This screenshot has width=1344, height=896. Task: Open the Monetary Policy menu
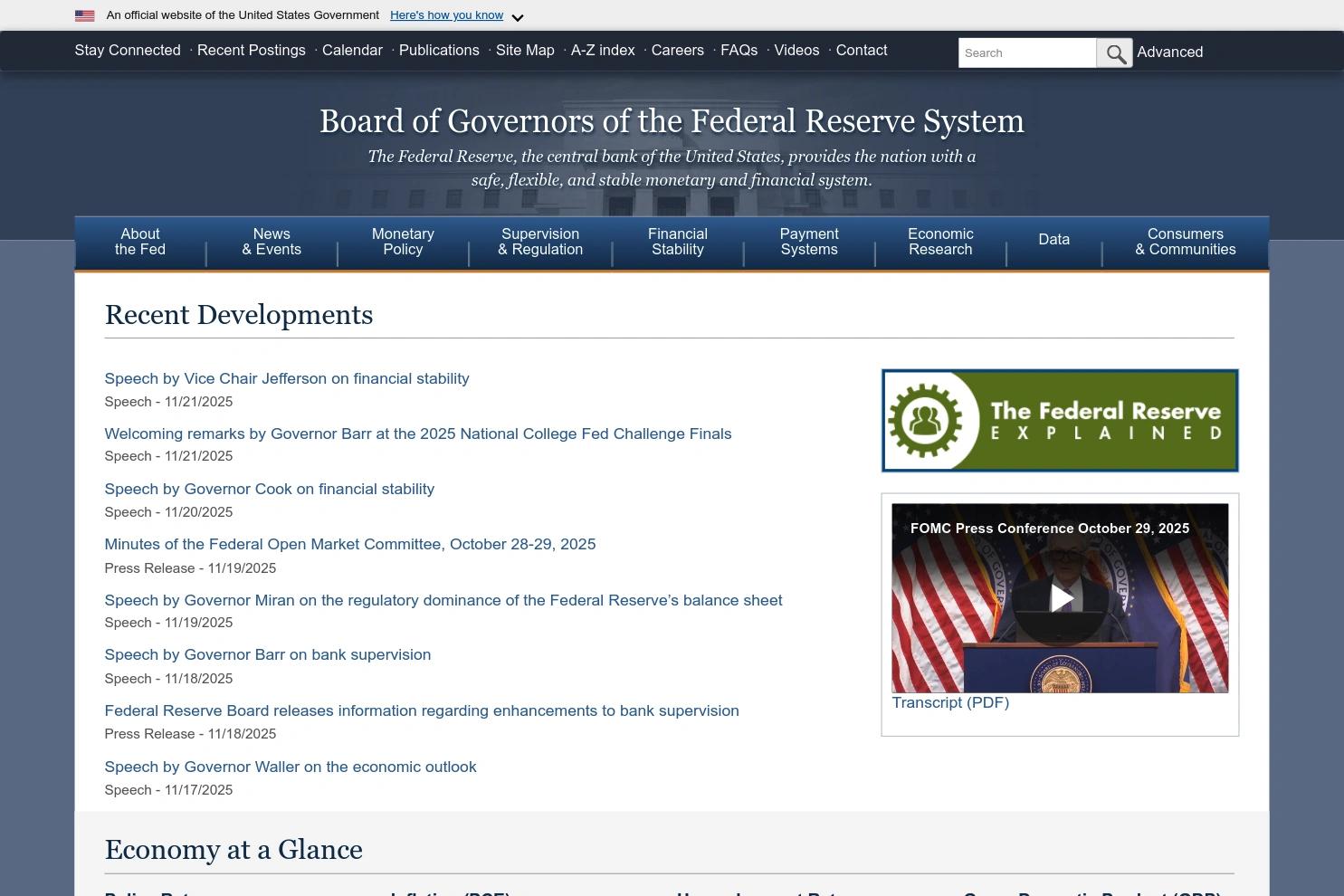(403, 242)
